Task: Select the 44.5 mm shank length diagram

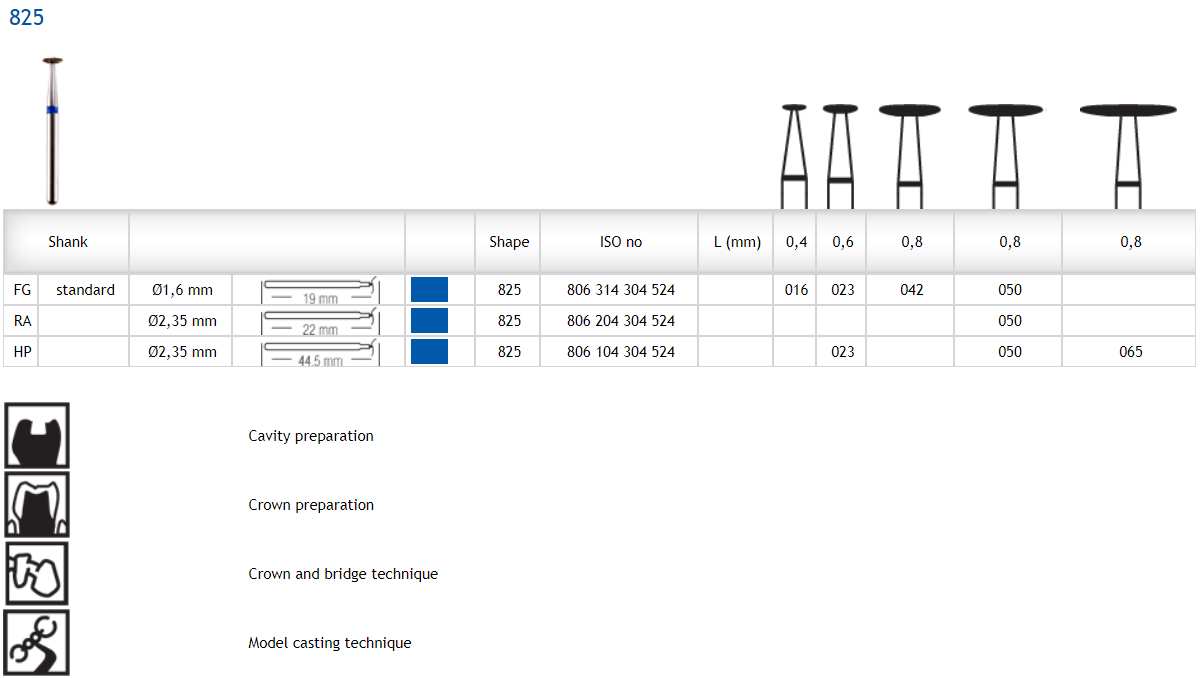Action: pyautogui.click(x=320, y=353)
